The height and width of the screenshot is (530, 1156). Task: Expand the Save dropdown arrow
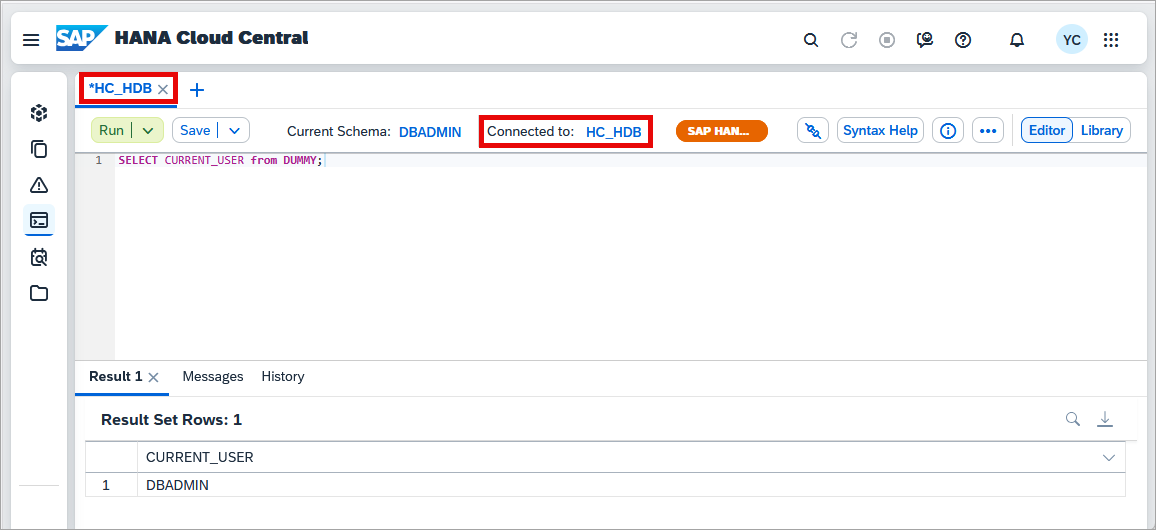(x=234, y=130)
